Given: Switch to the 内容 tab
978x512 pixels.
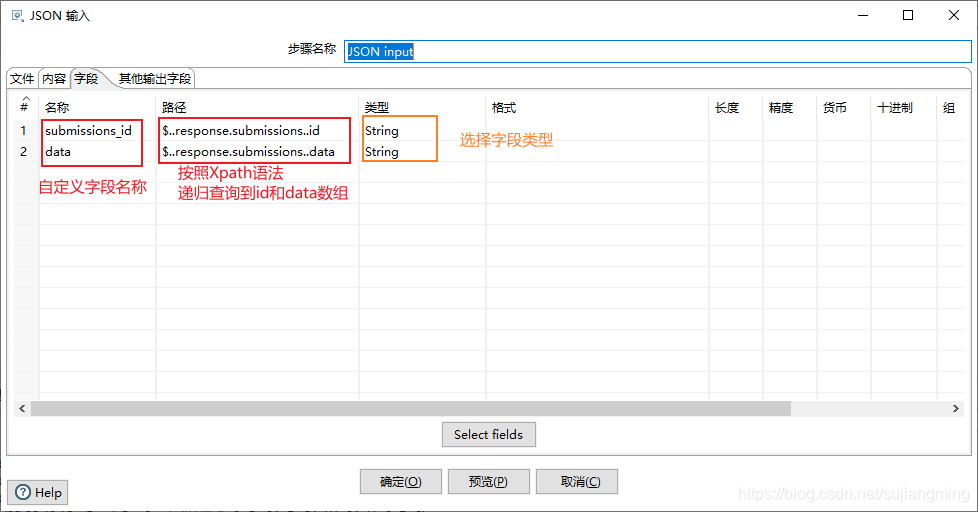Looking at the screenshot, I should pos(54,79).
